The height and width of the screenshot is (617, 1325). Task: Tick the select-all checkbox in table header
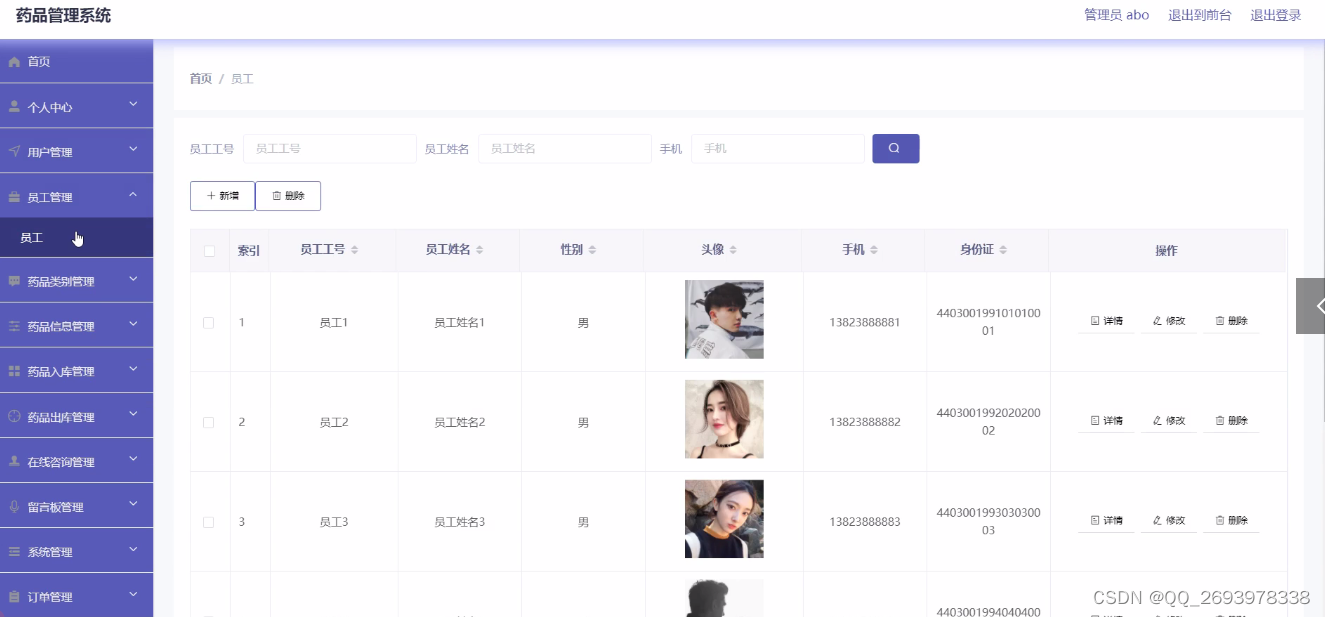[209, 251]
